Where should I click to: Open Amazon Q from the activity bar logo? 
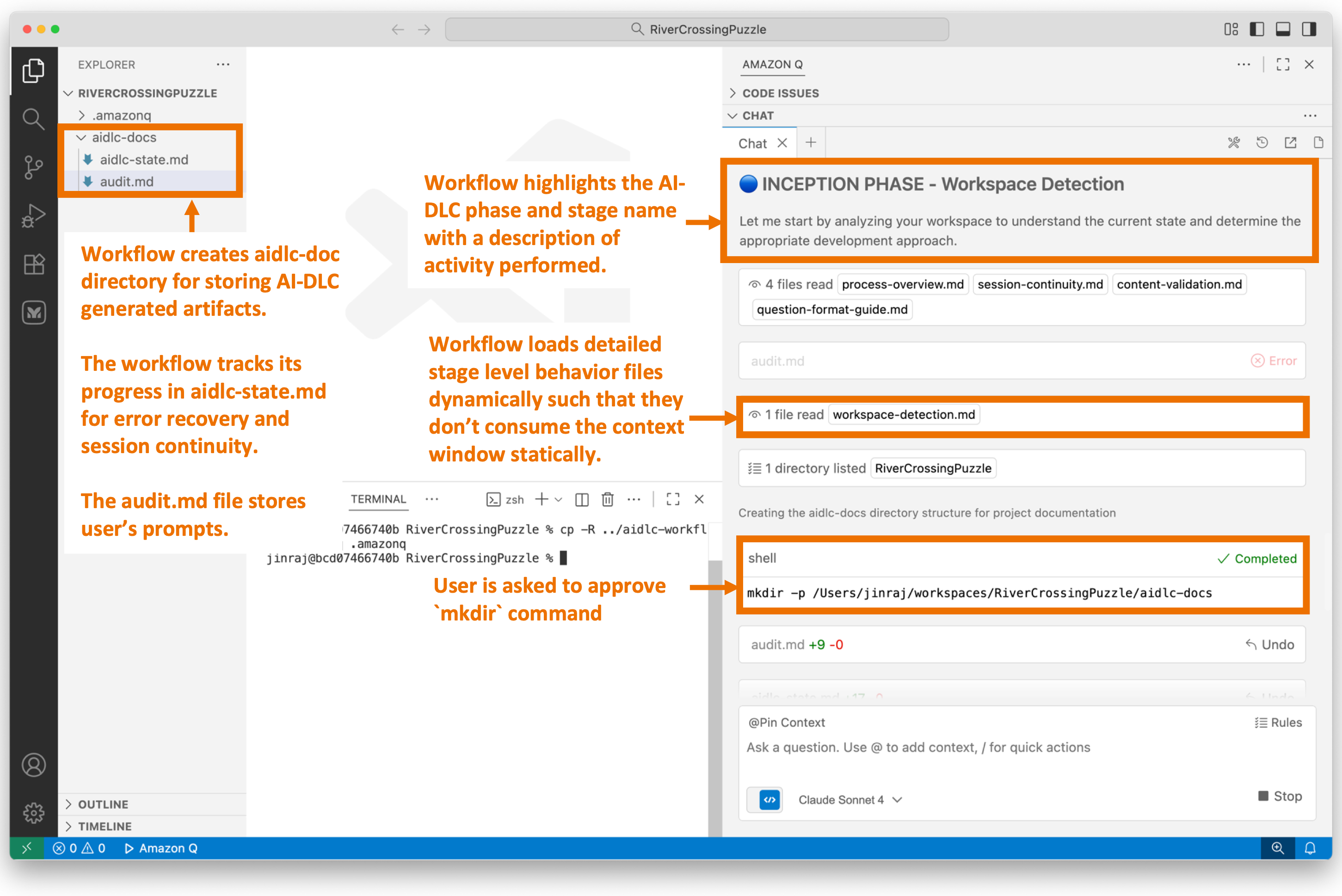33,313
